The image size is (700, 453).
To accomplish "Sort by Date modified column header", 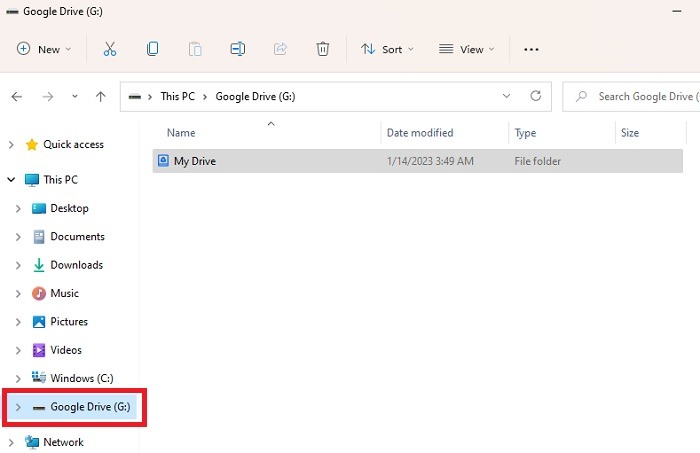I will click(x=420, y=133).
